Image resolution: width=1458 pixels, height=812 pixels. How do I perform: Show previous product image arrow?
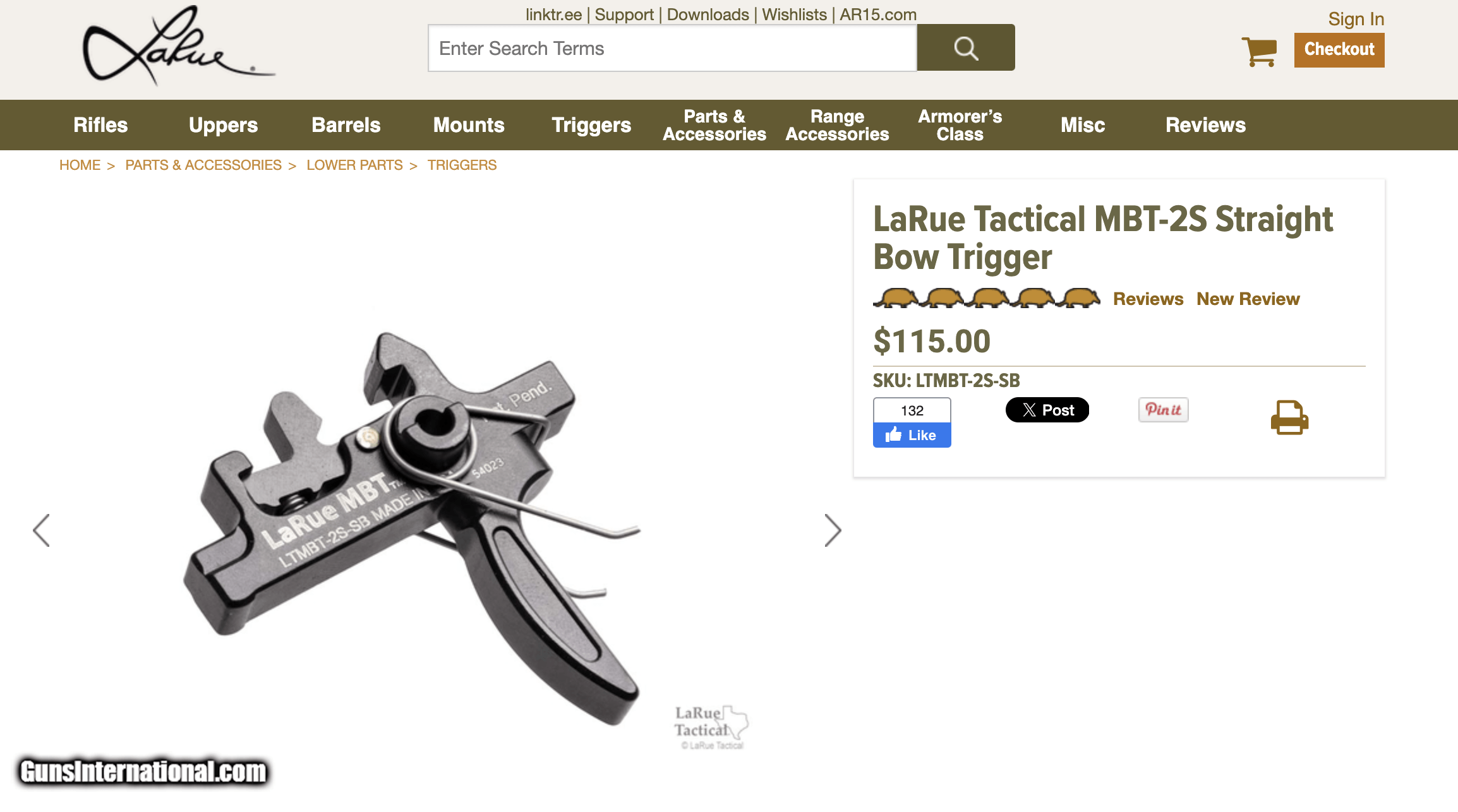pos(41,530)
